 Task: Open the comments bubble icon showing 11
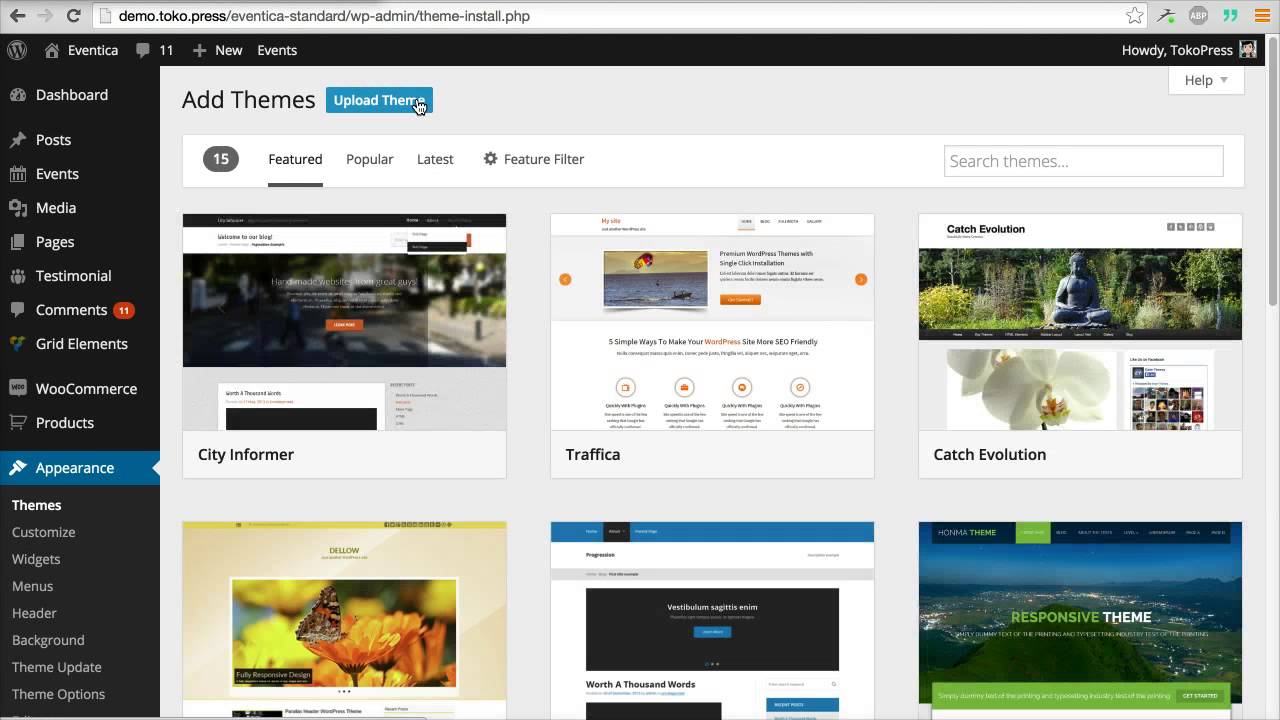143,50
